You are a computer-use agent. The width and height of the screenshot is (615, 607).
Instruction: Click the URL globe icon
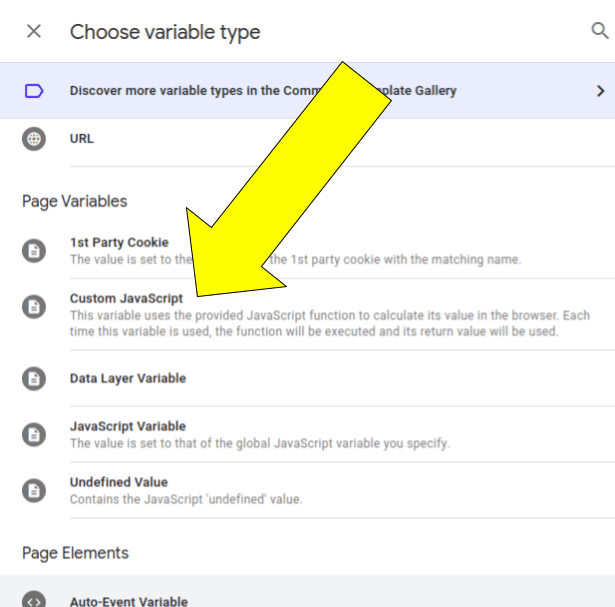point(34,139)
